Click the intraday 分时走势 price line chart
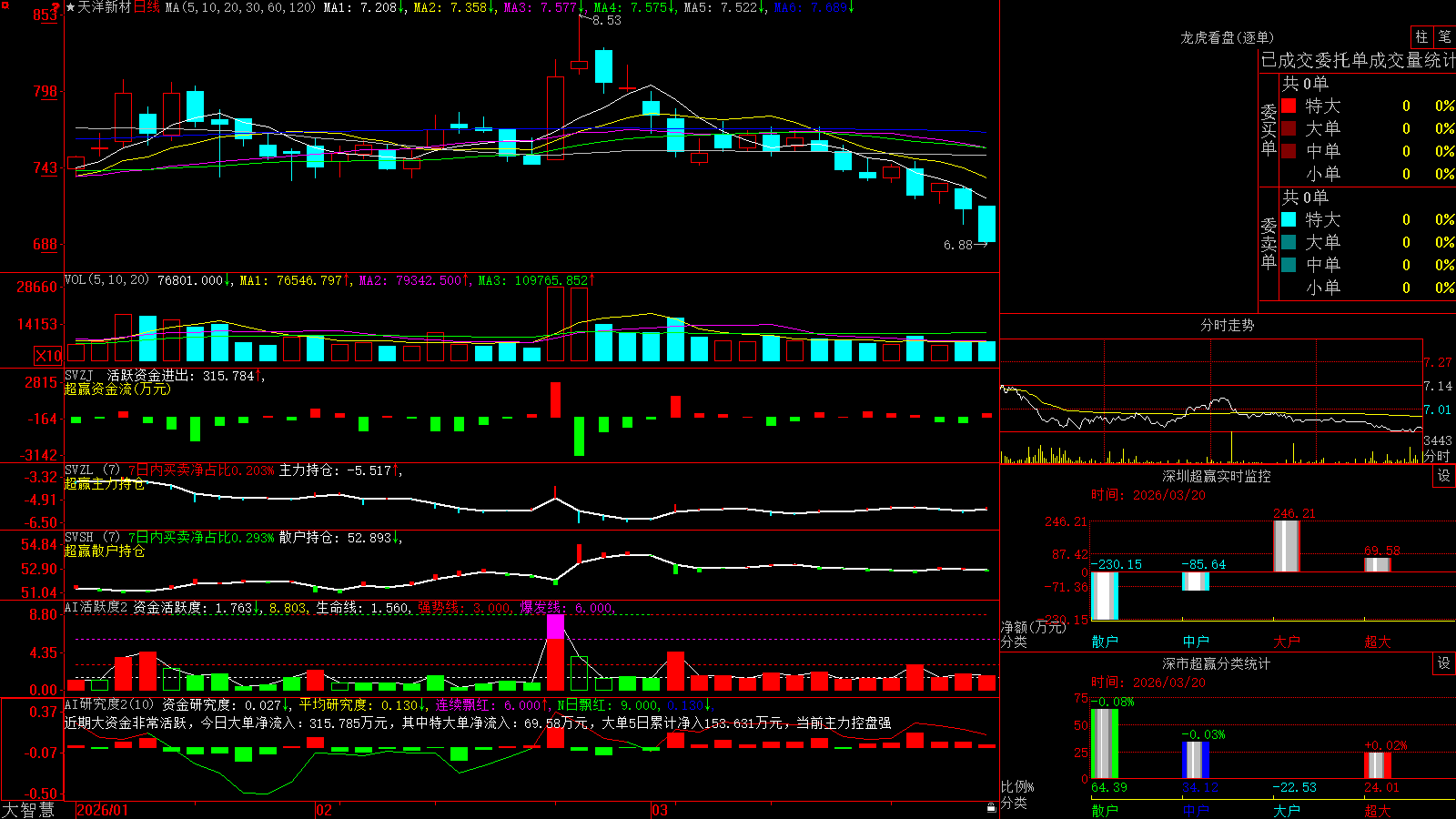The image size is (1456, 819). click(x=1210, y=386)
